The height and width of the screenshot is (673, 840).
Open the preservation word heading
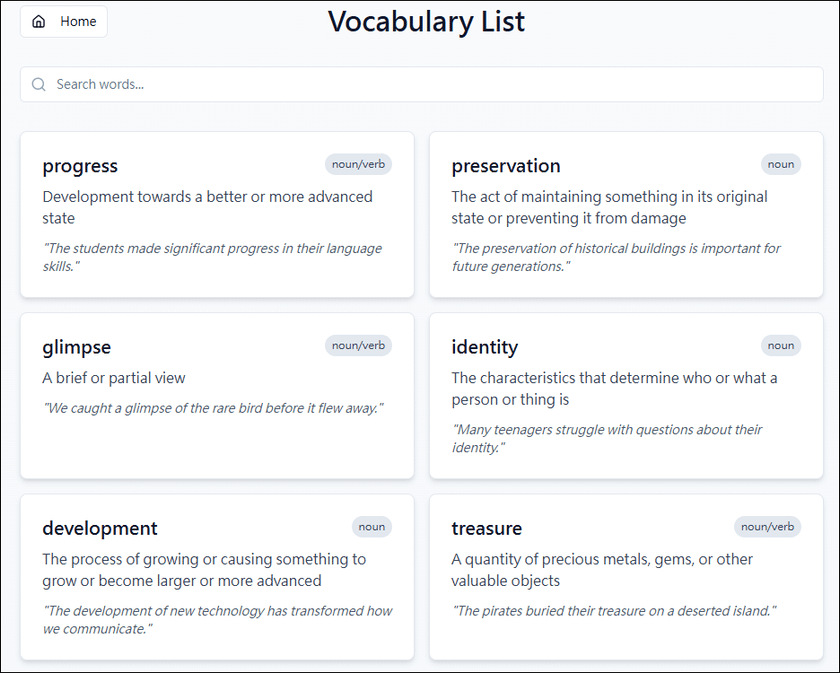coord(506,166)
